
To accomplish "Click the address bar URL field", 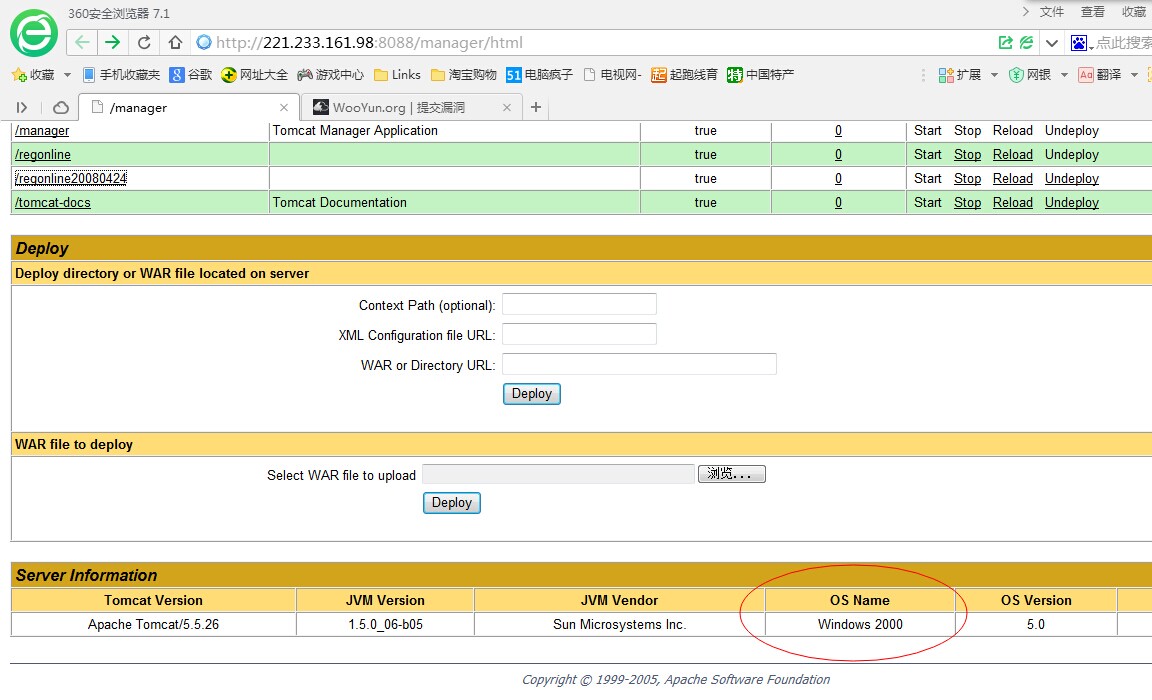I will pos(588,43).
